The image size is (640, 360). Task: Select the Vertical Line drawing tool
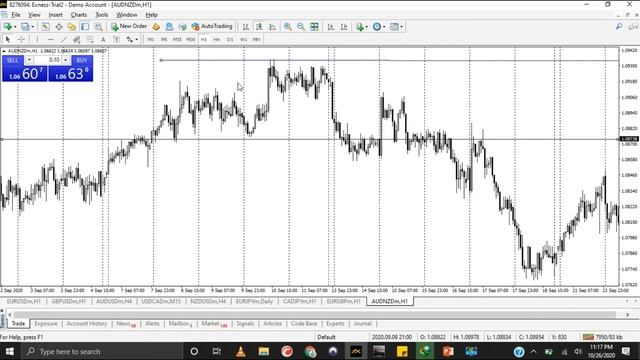37,40
